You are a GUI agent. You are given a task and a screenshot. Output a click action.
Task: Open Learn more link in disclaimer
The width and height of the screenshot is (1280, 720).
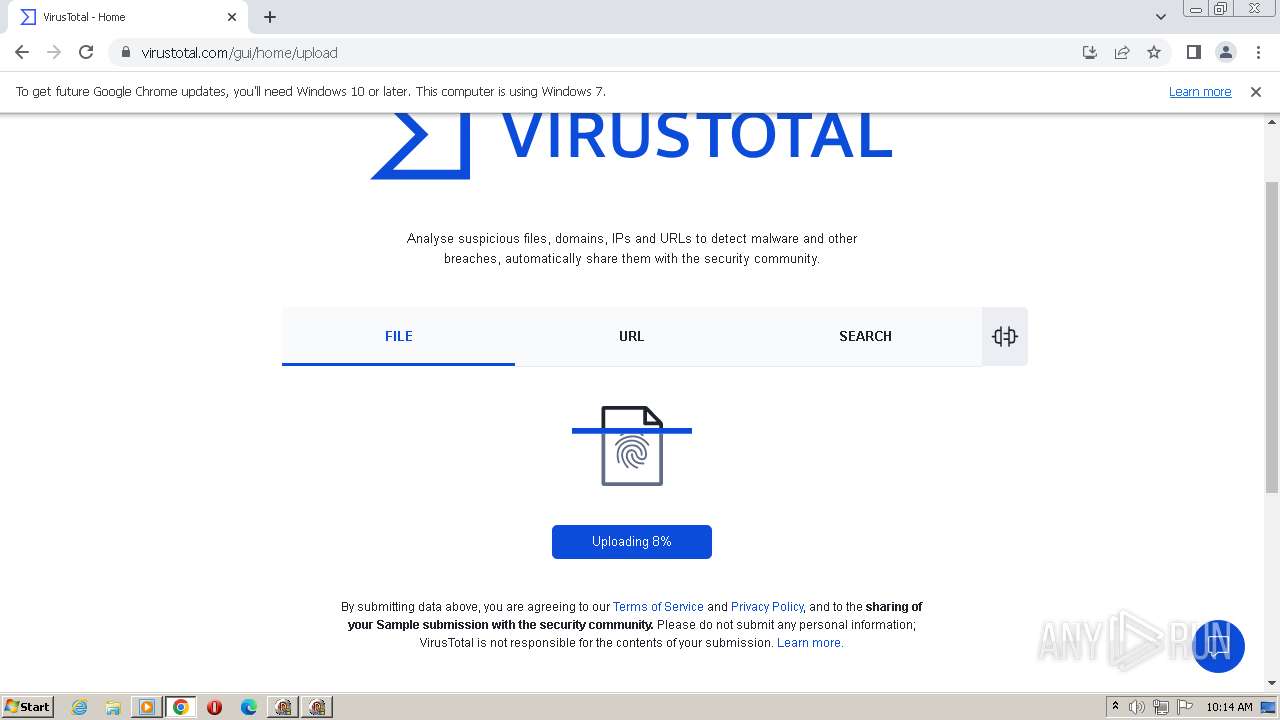pos(810,642)
